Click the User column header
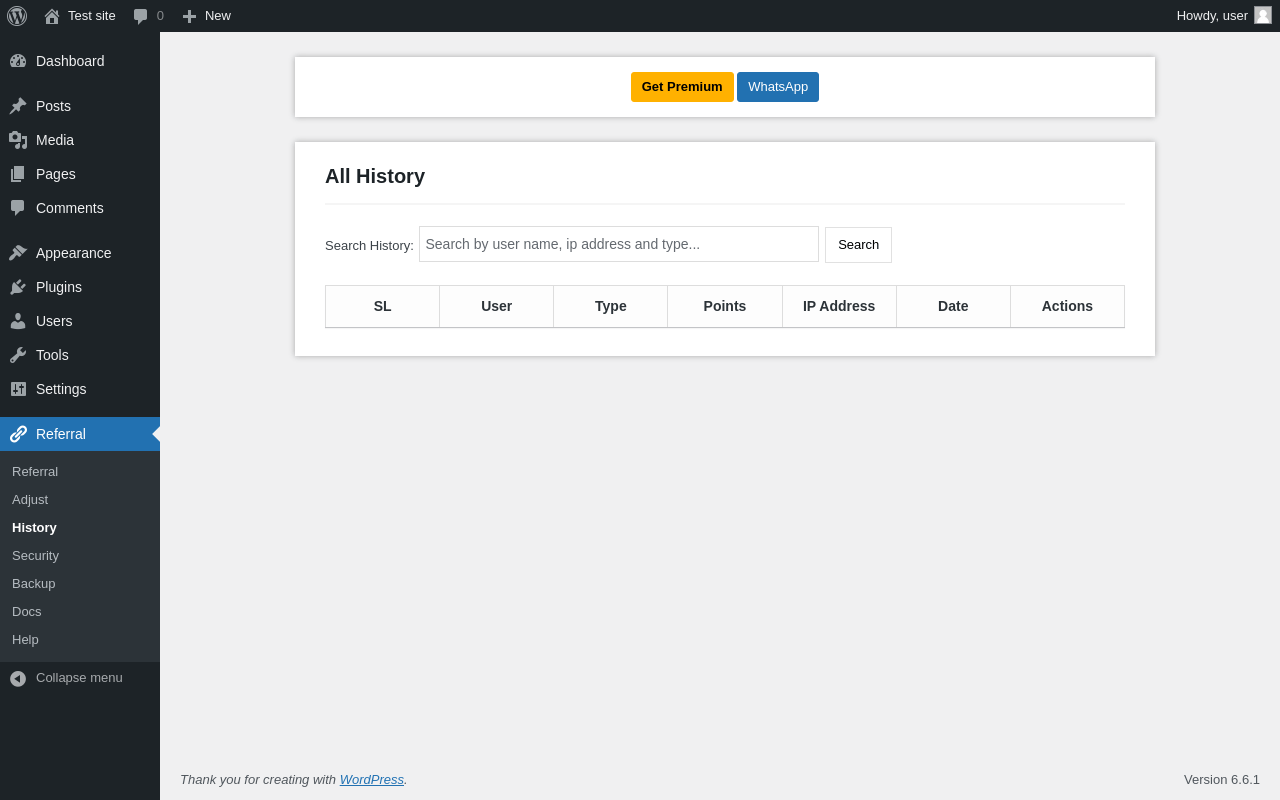This screenshot has width=1280, height=800. tap(497, 306)
